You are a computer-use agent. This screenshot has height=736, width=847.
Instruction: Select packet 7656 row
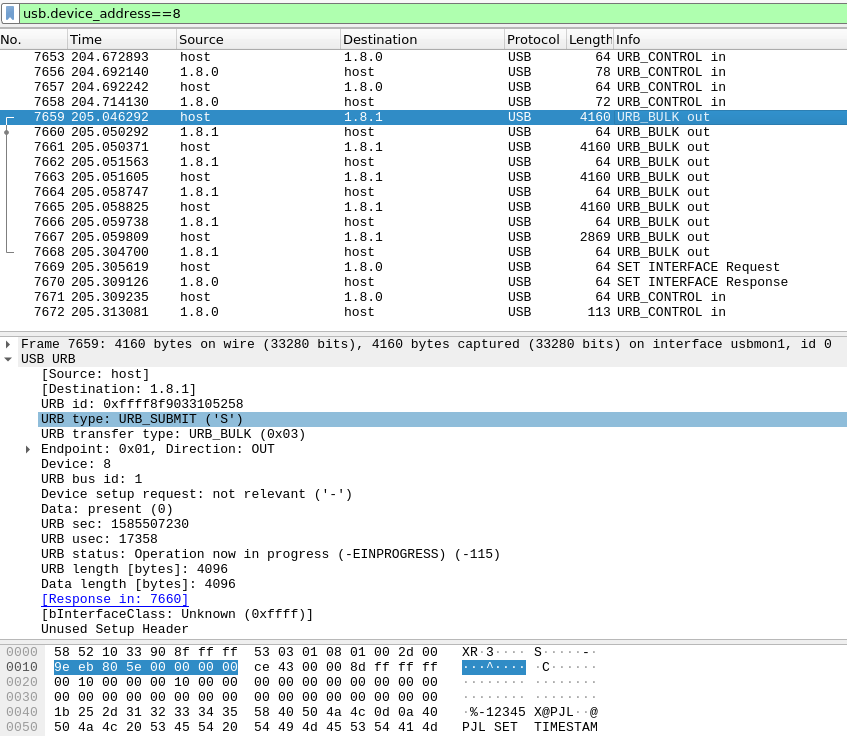[x=424, y=72]
